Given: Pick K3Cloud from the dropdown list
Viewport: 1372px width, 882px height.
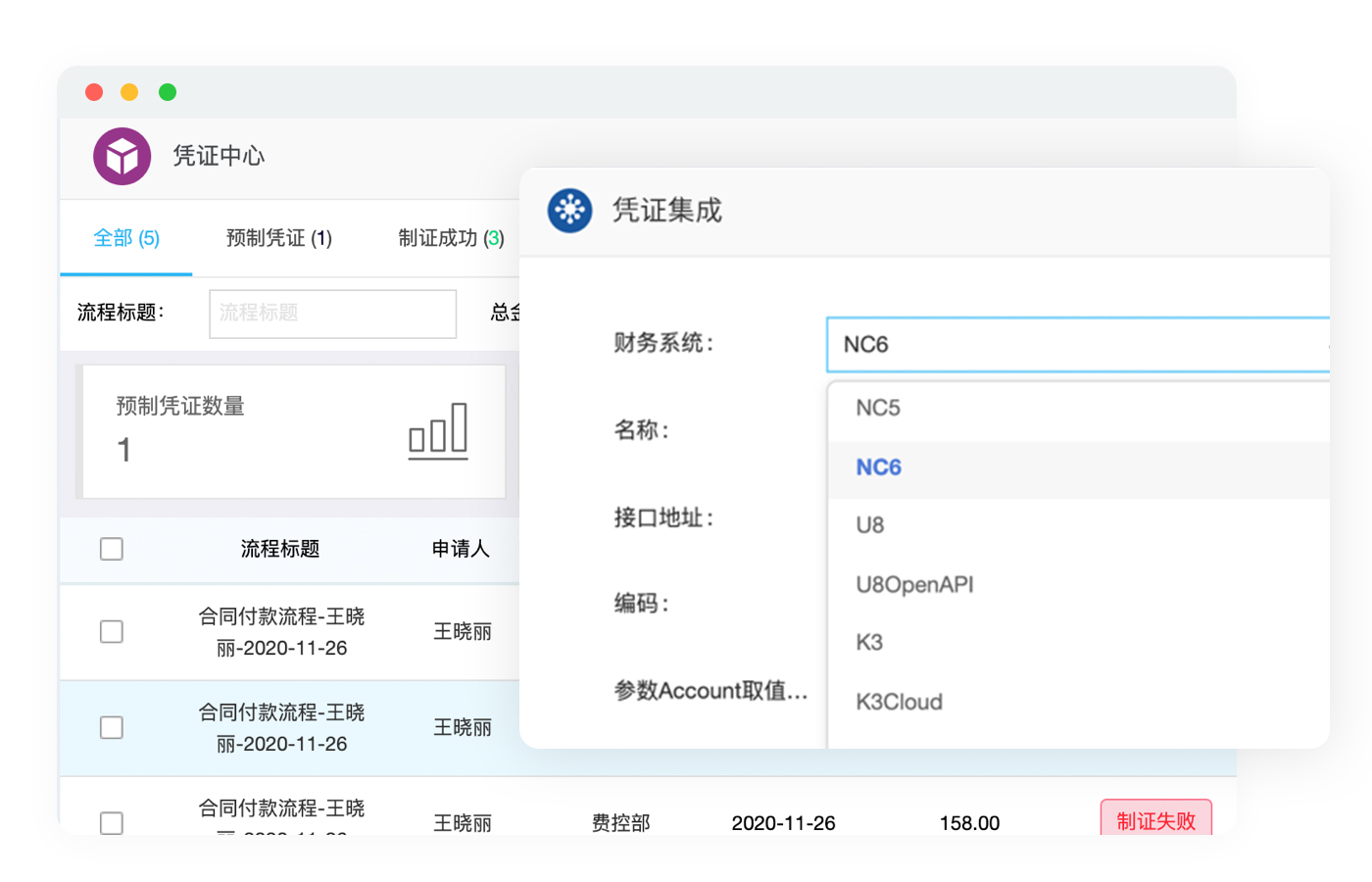Looking at the screenshot, I should point(1078,702).
